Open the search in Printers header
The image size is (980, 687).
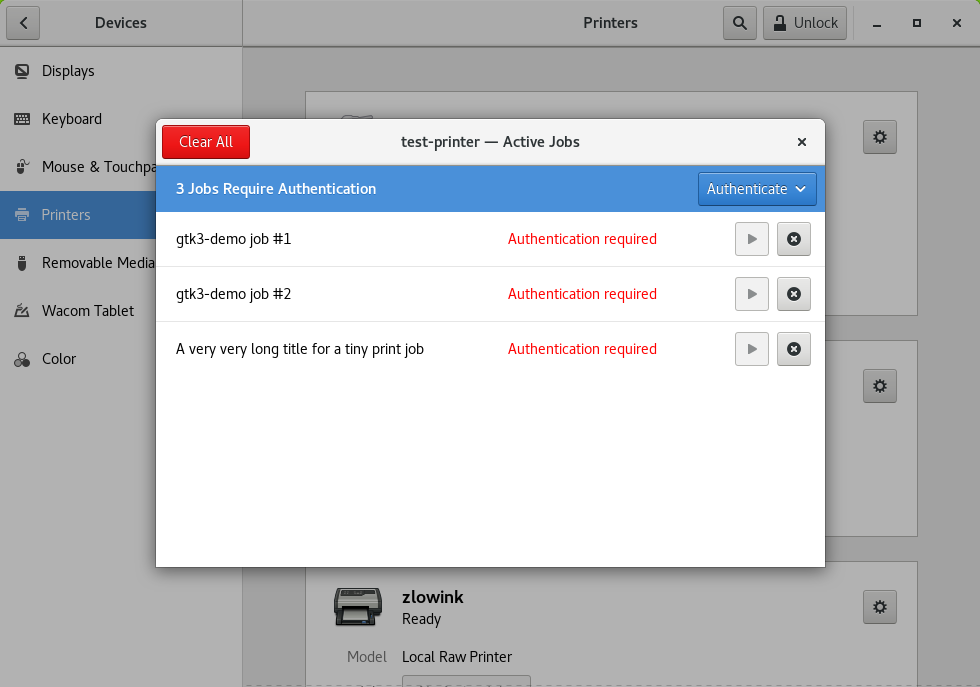pyautogui.click(x=740, y=23)
